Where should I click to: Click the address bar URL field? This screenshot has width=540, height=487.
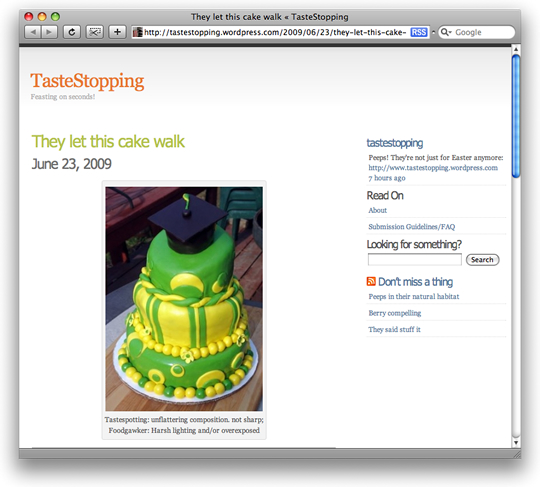click(x=275, y=32)
